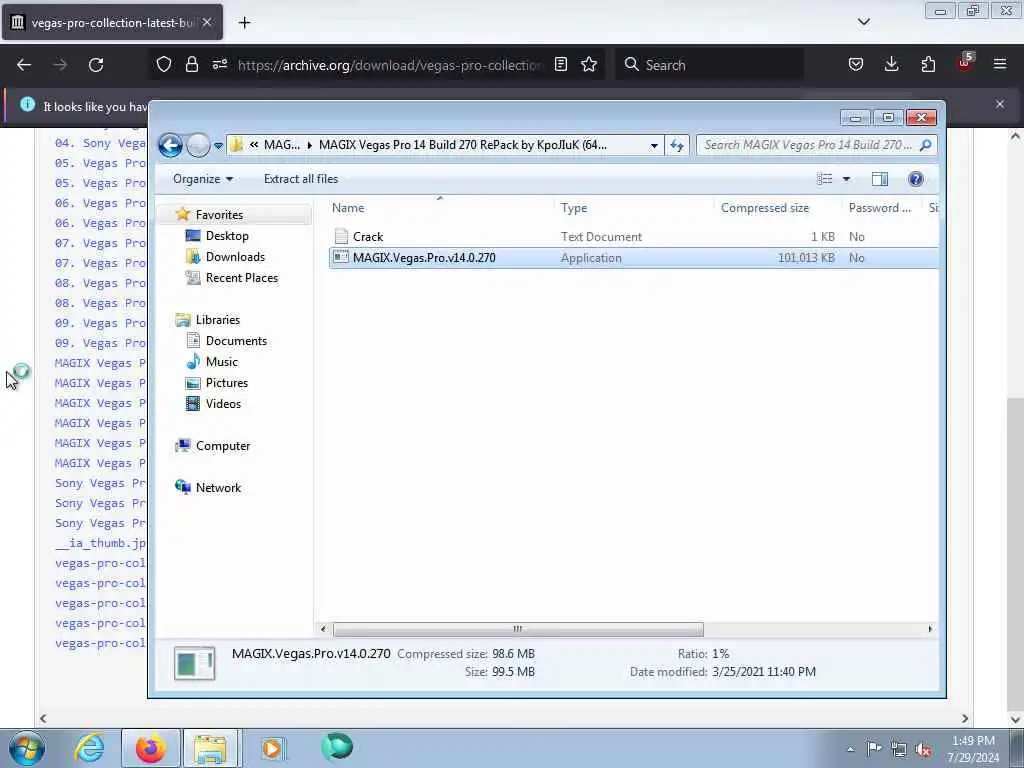1024x768 pixels.
Task: Switch to Windows Explorer on taskbar
Action: click(x=210, y=748)
